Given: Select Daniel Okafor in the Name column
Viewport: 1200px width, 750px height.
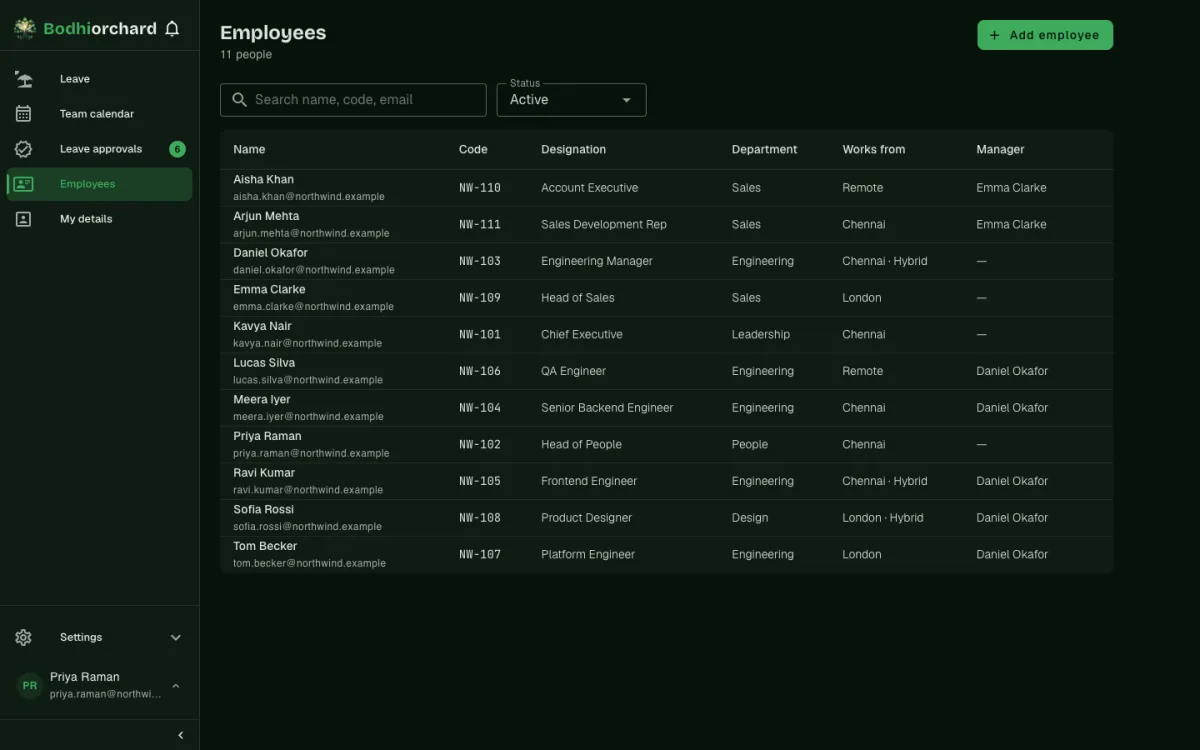Looking at the screenshot, I should [270, 253].
